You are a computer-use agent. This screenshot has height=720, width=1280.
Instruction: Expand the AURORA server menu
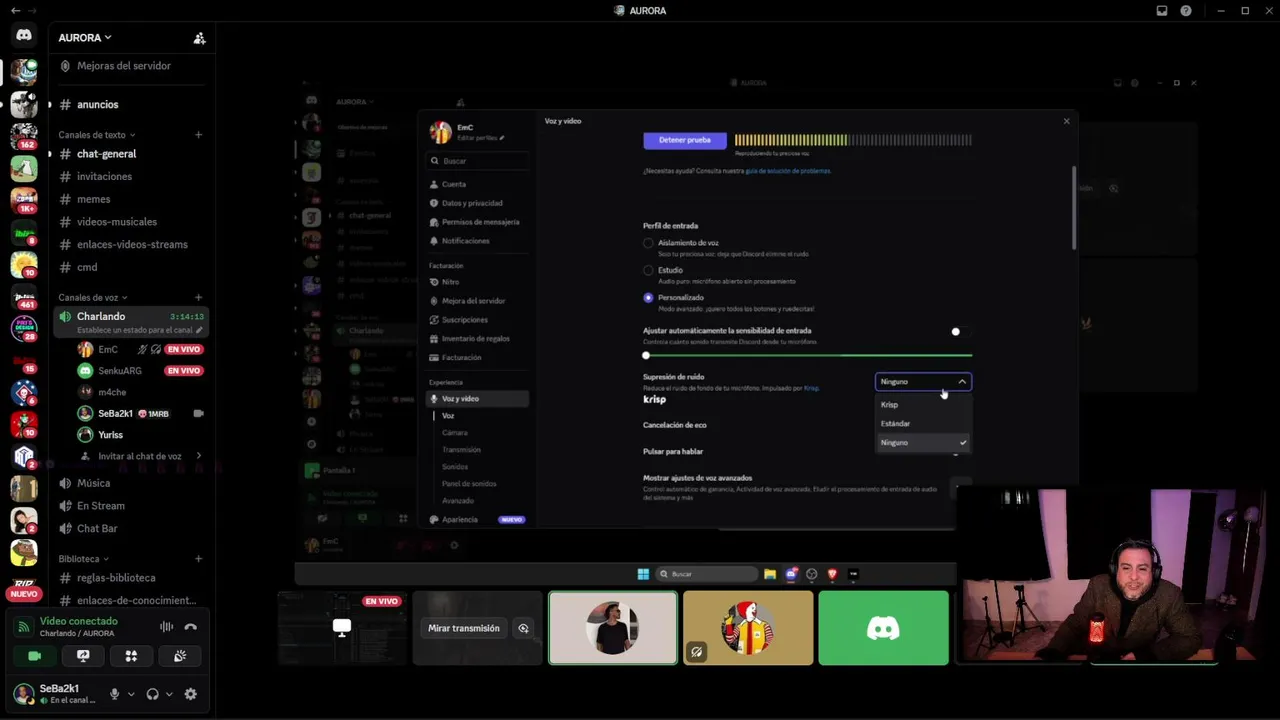coord(85,38)
